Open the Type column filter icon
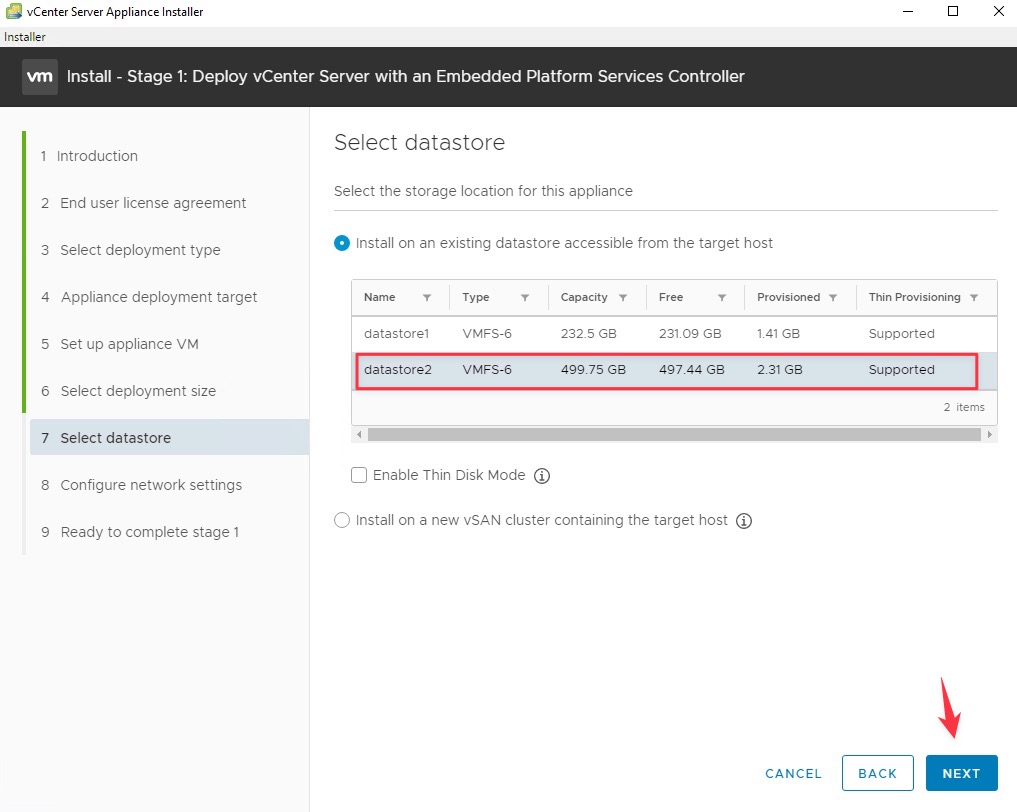1017x812 pixels. click(x=525, y=298)
